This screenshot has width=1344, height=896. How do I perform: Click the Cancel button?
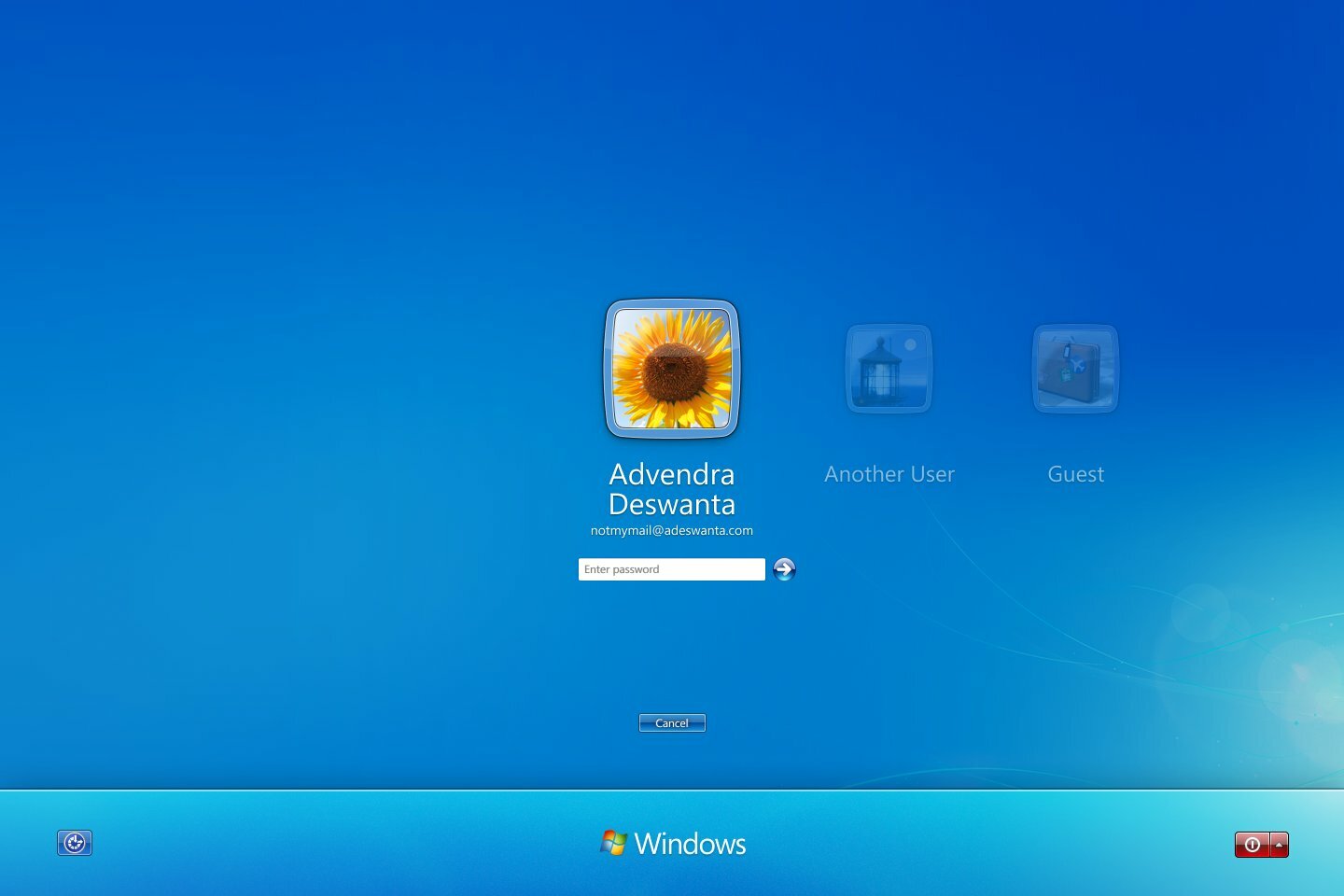point(672,723)
